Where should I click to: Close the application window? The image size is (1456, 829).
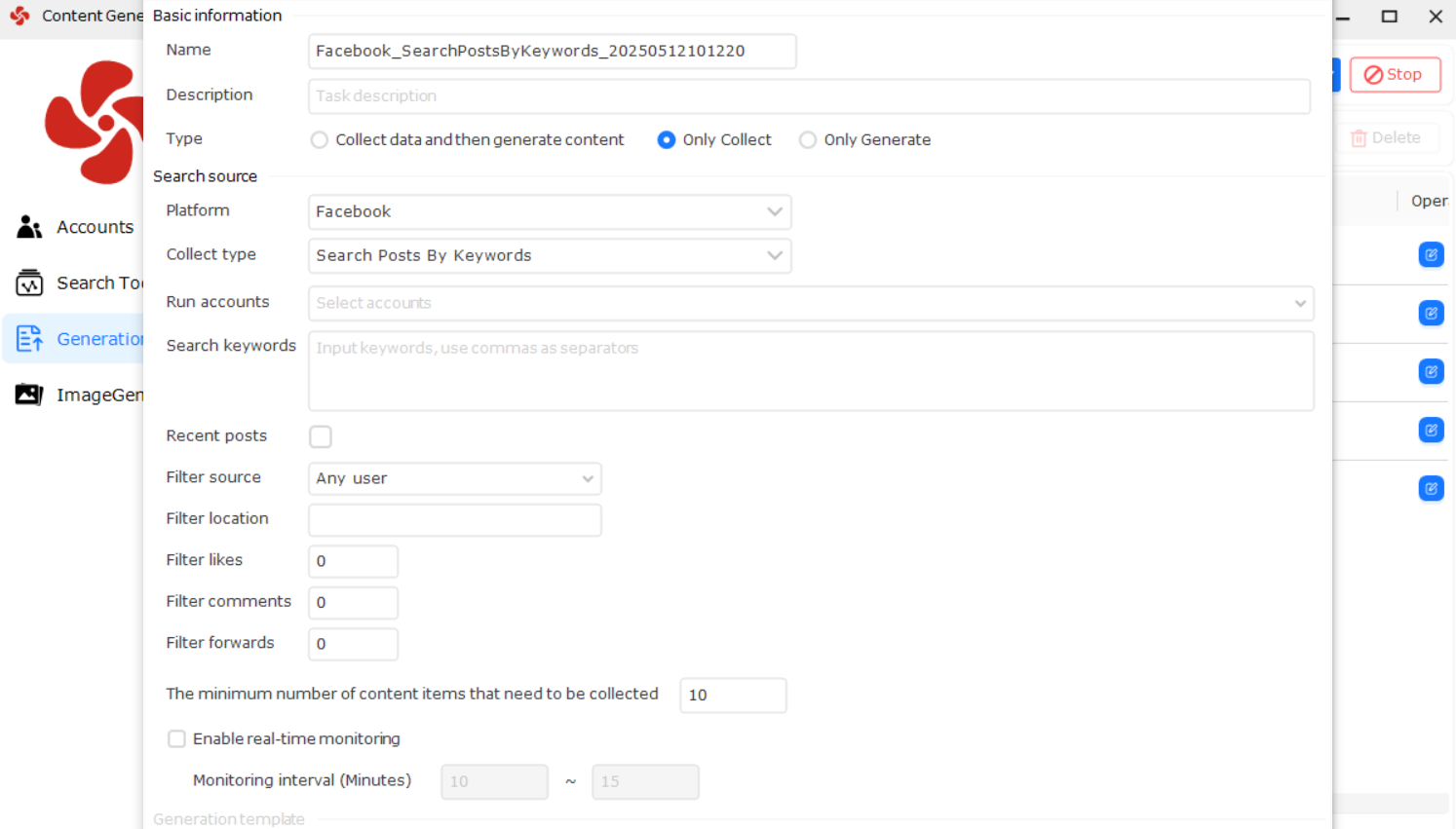pos(1436,17)
